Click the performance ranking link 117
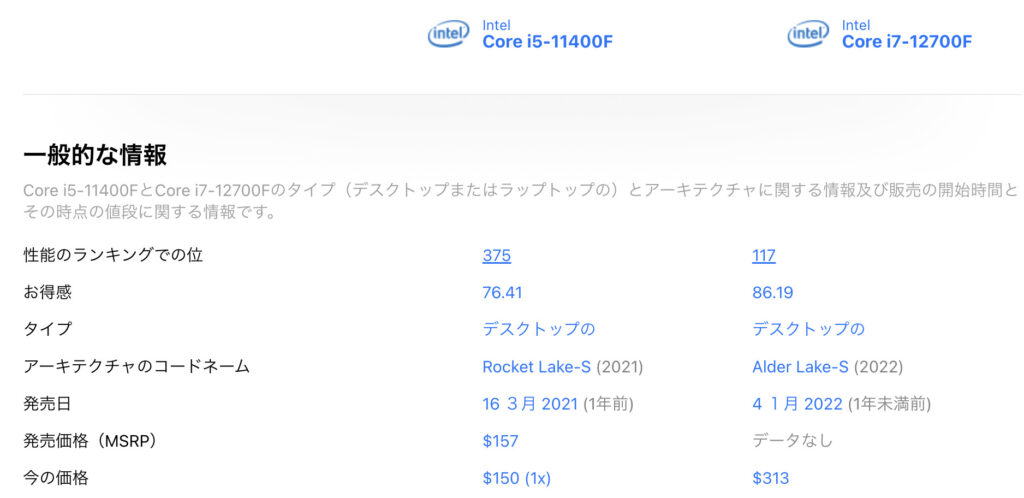1024x498 pixels. coord(763,256)
